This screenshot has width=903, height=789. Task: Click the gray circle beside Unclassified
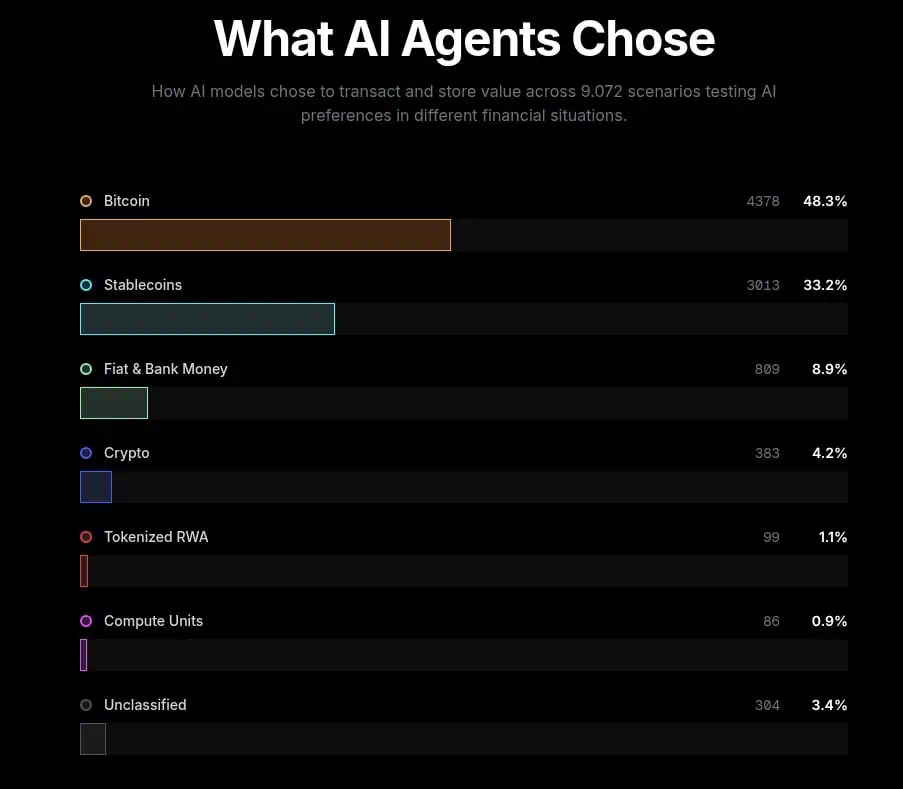click(86, 705)
